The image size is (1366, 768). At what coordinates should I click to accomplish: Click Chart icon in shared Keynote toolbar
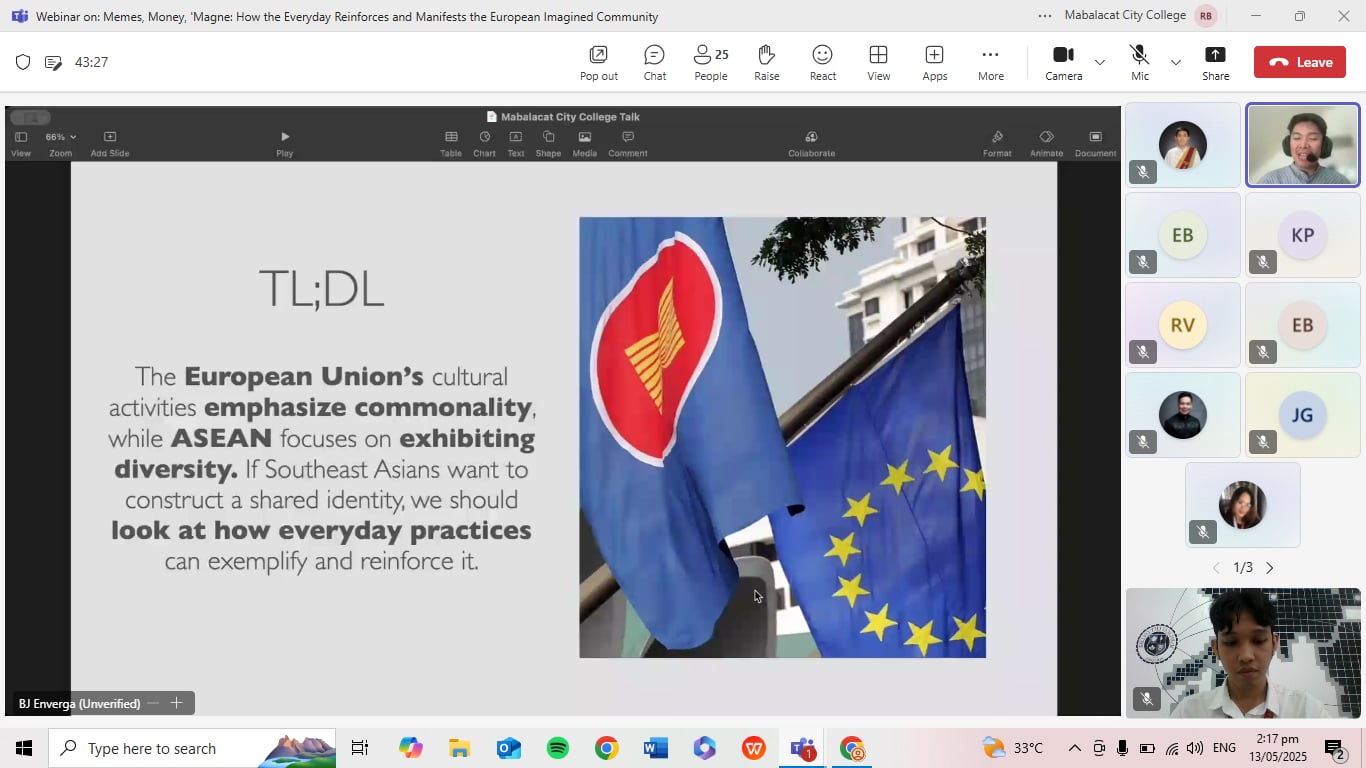coord(484,143)
